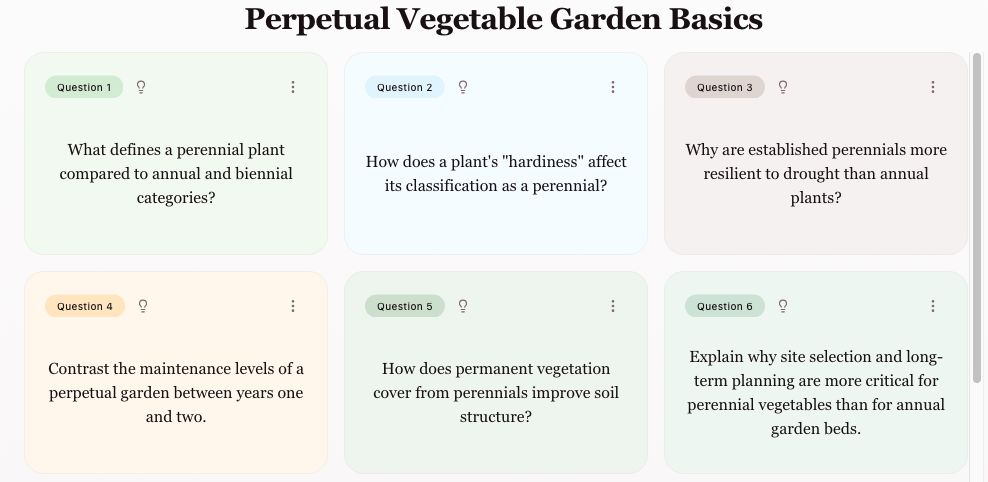Show the Question 5 hint lightbulb
988x482 pixels.
463,306
